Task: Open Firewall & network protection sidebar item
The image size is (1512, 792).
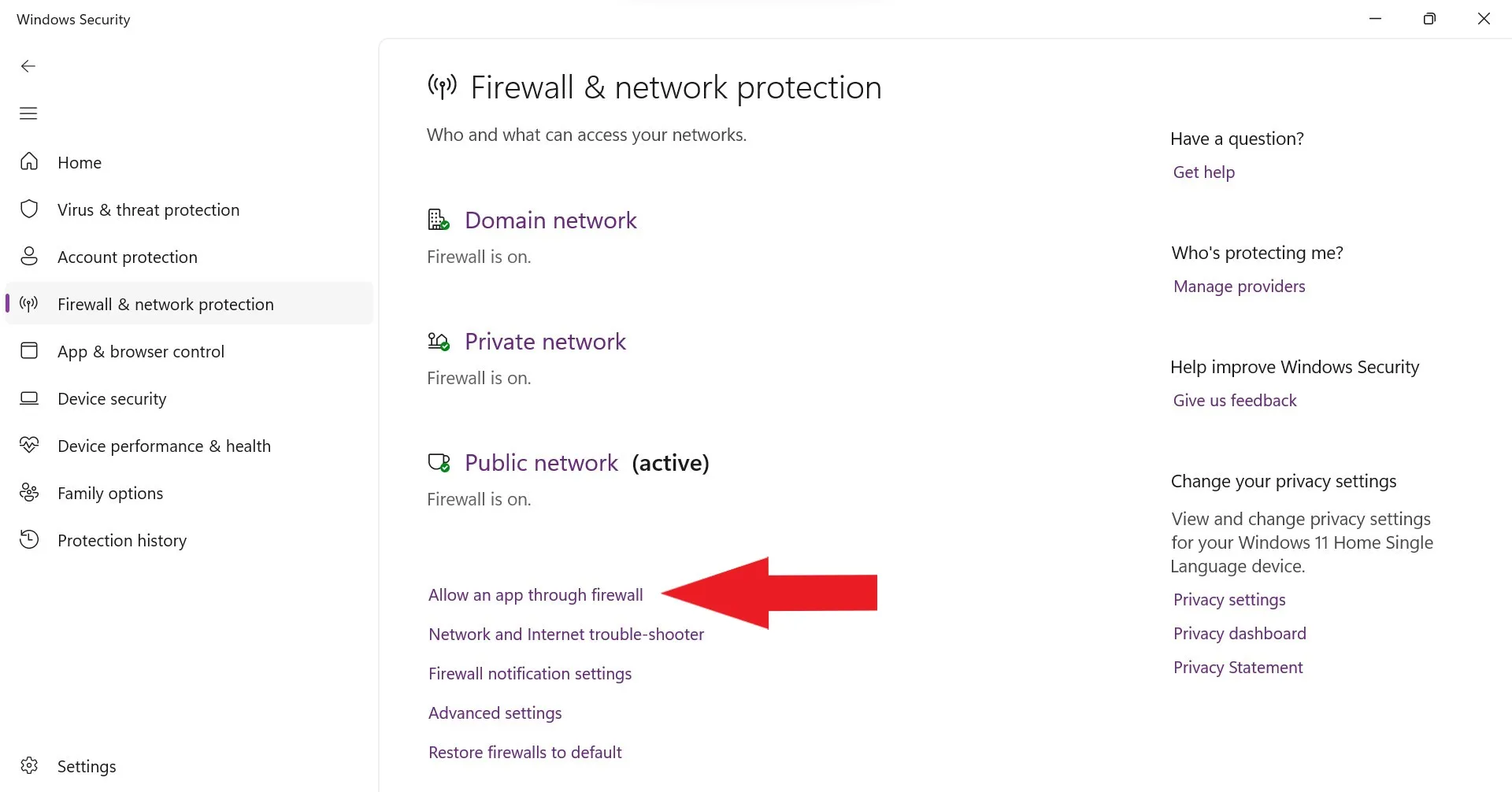Action: [165, 304]
